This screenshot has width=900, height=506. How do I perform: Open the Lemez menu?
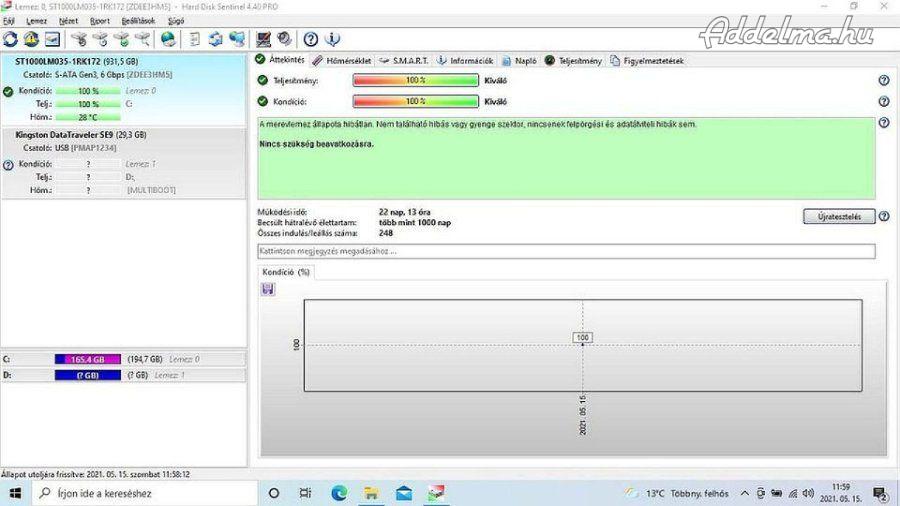point(36,20)
